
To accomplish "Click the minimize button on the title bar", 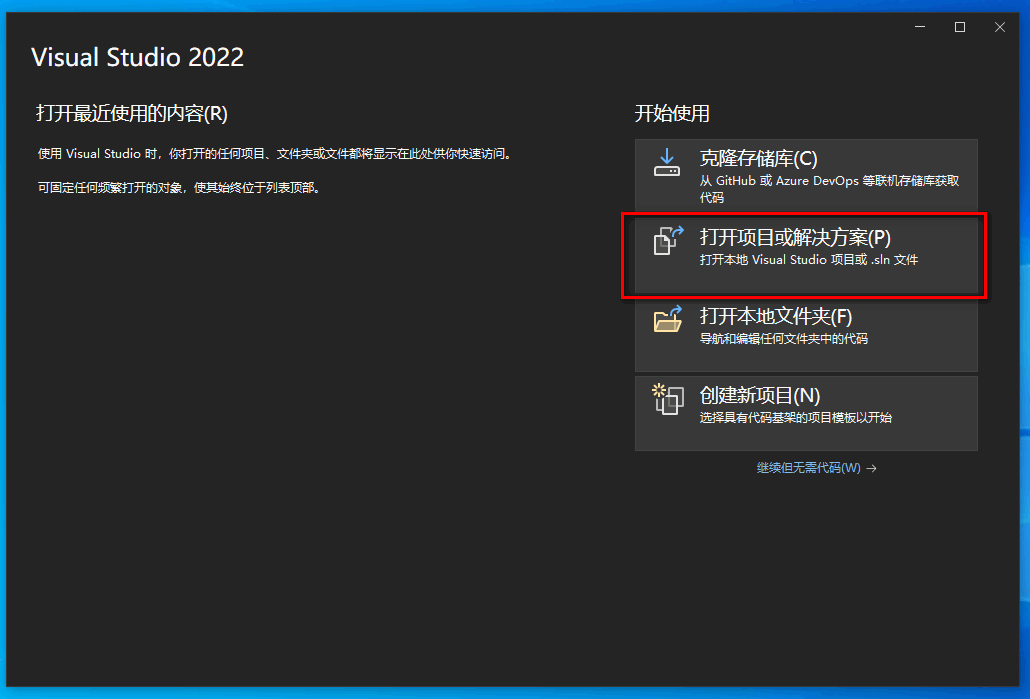I will point(920,27).
